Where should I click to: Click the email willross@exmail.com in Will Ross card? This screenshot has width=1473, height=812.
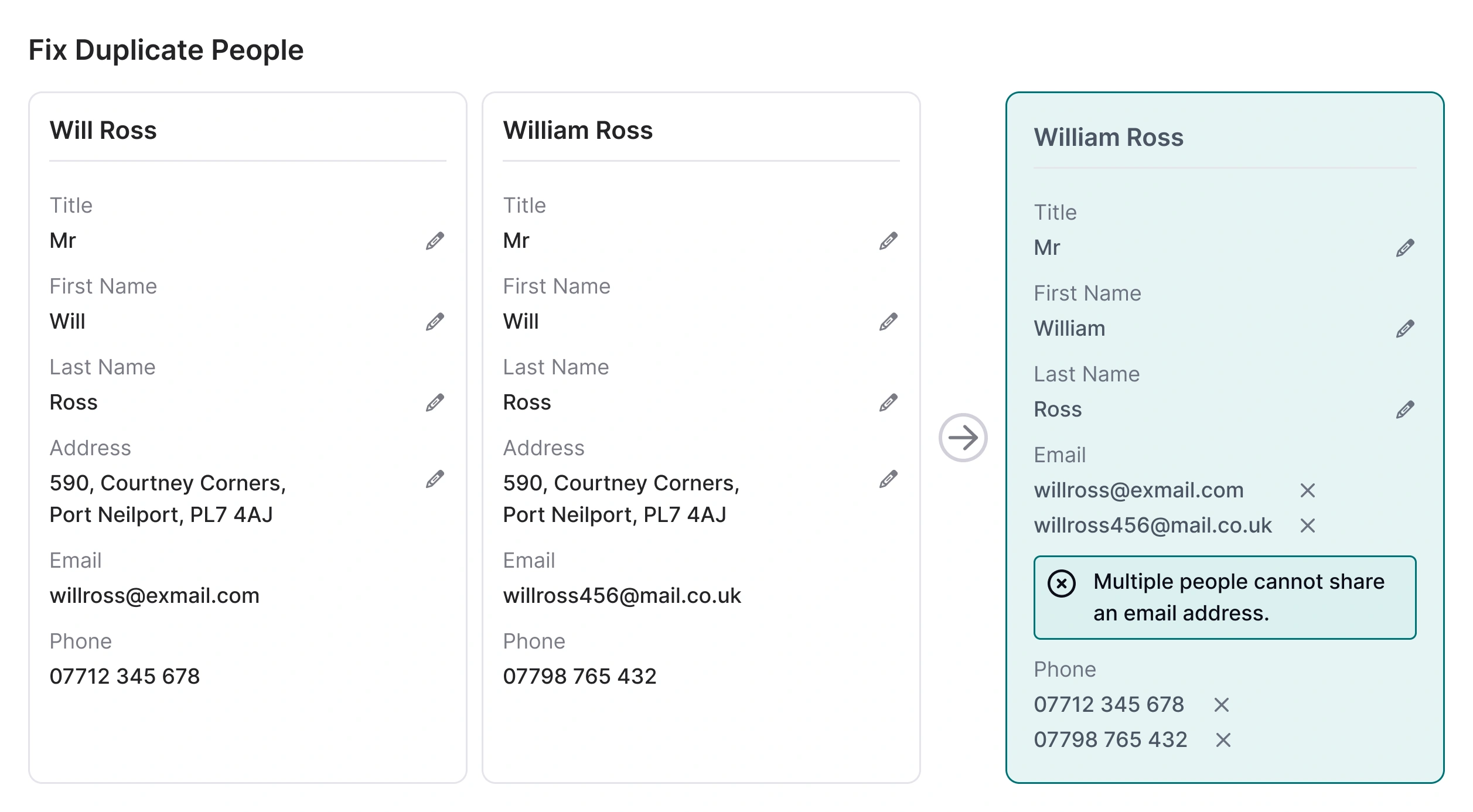pyautogui.click(x=155, y=596)
